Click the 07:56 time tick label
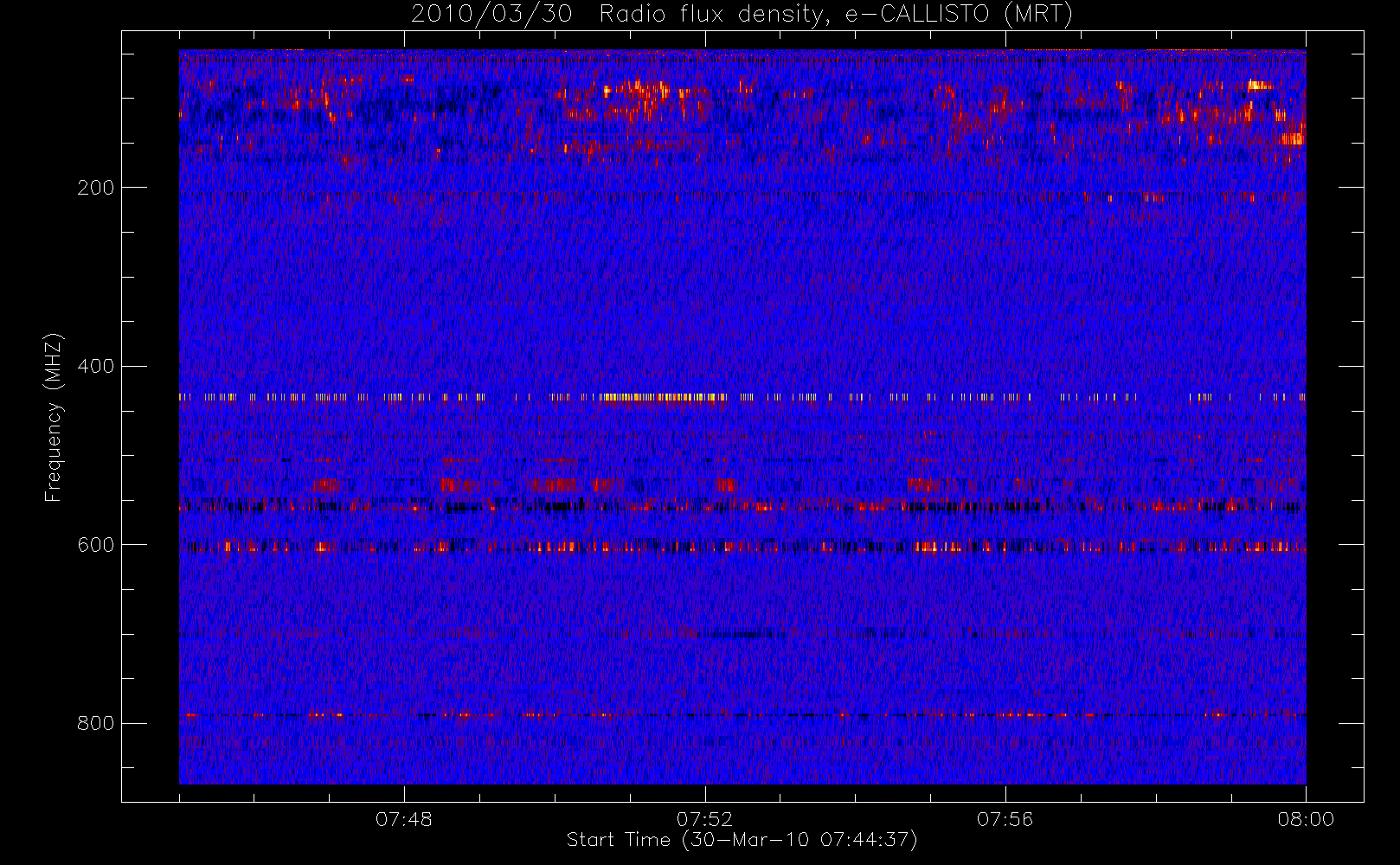Screen dimensions: 1400x865 click(x=1005, y=819)
